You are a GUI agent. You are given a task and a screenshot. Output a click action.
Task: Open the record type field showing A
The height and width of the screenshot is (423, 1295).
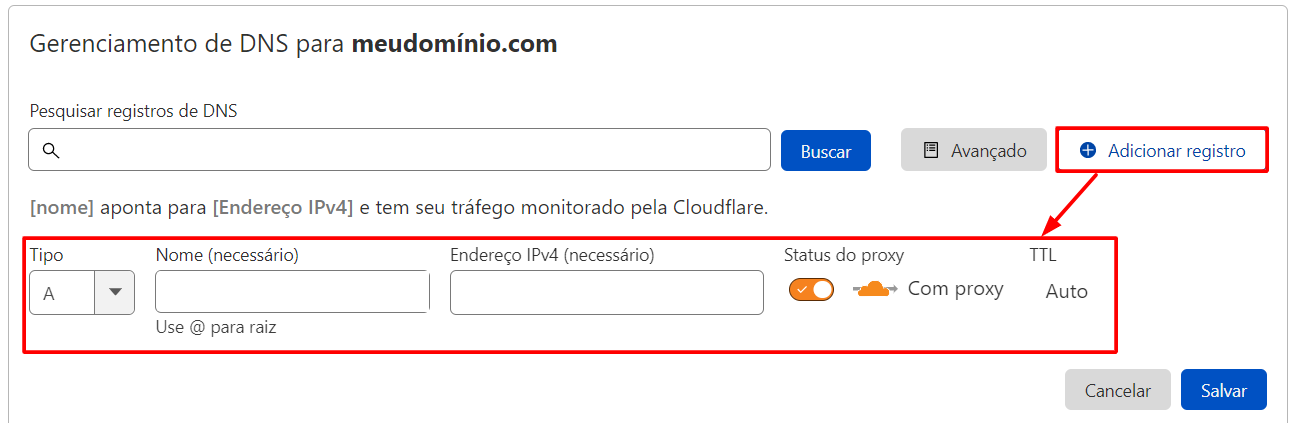tap(62, 292)
